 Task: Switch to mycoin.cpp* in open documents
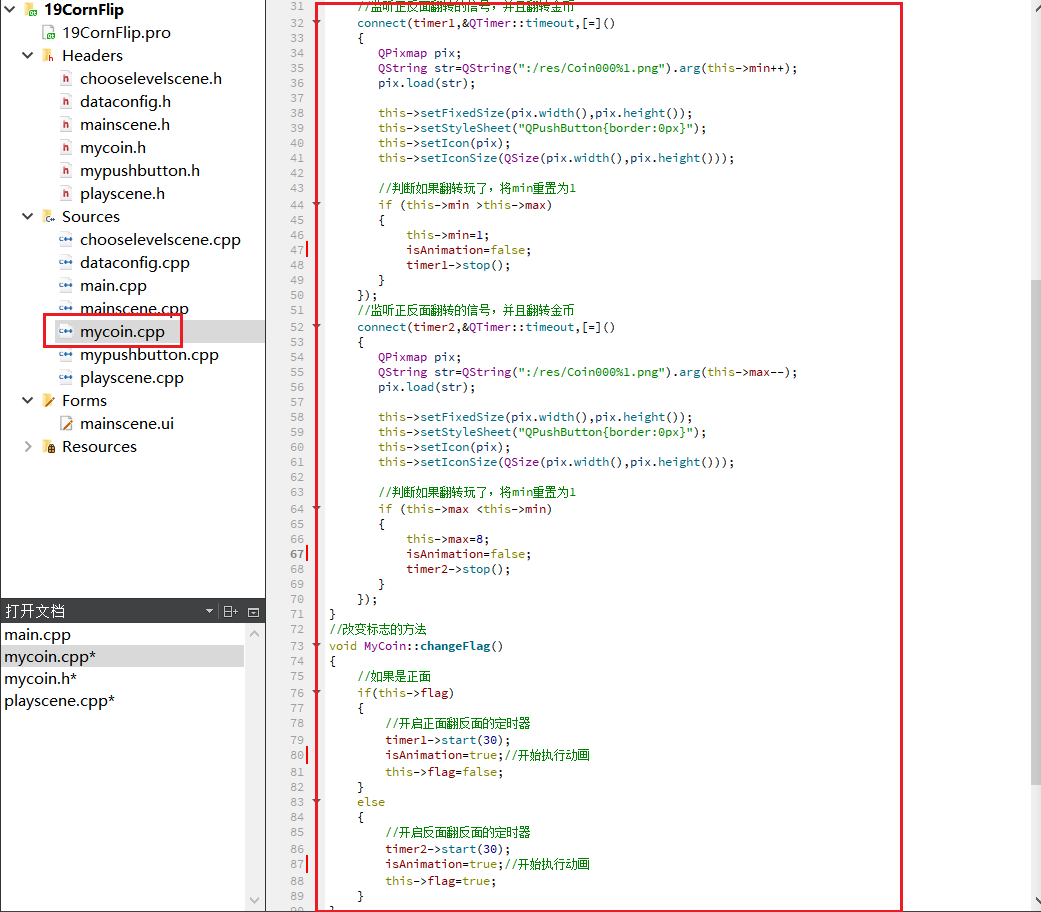50,656
